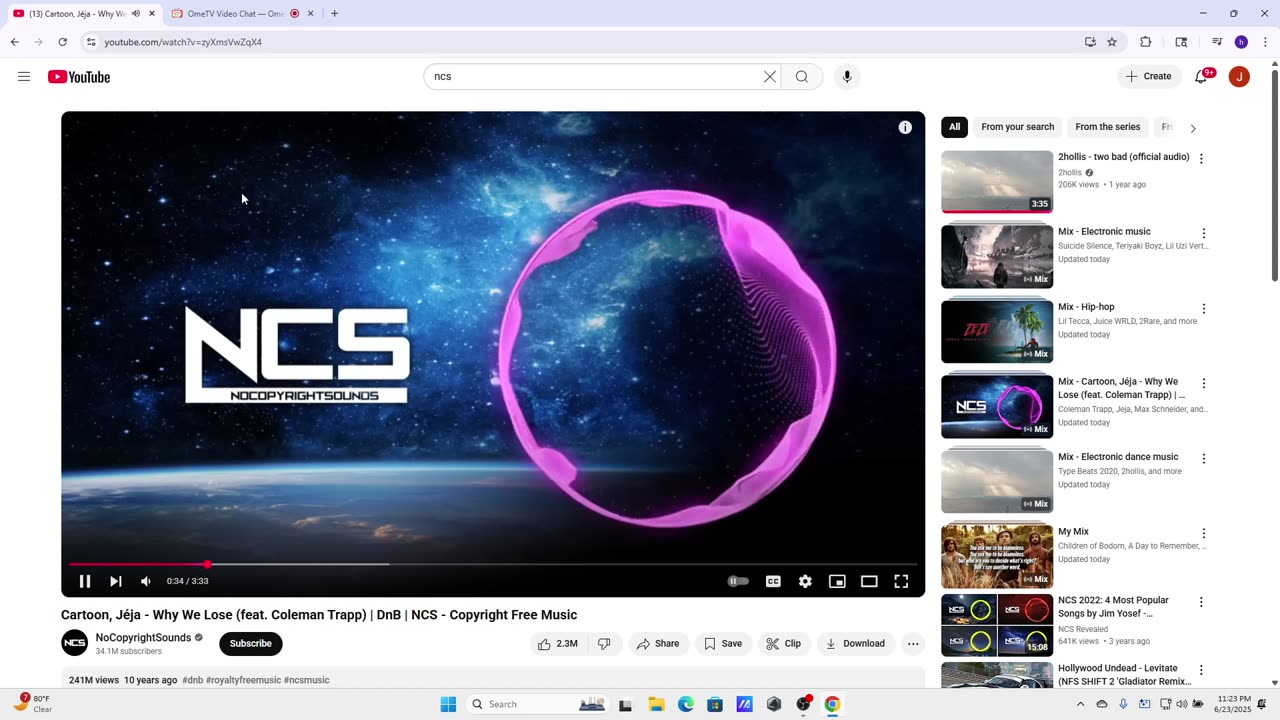Open options for 2hollis two bad

pyautogui.click(x=1201, y=159)
